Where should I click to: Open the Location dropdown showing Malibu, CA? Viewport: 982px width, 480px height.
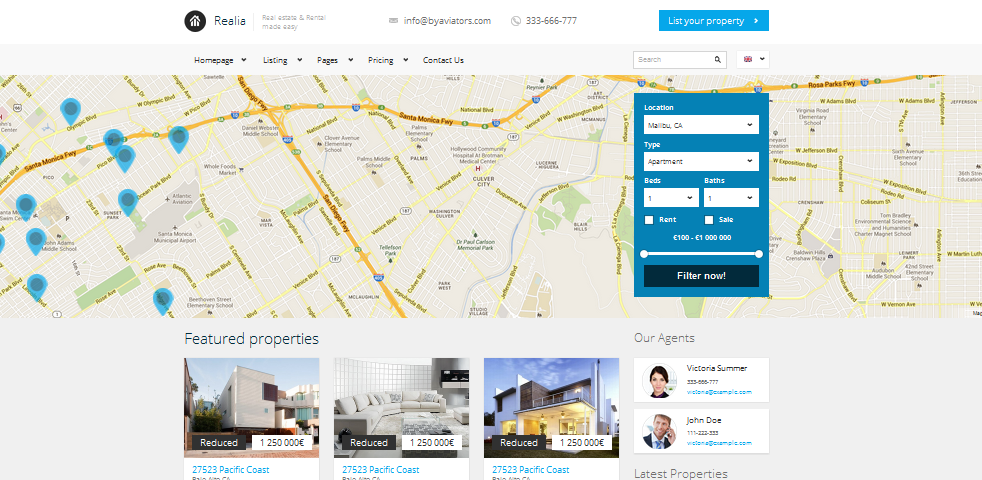pyautogui.click(x=701, y=125)
